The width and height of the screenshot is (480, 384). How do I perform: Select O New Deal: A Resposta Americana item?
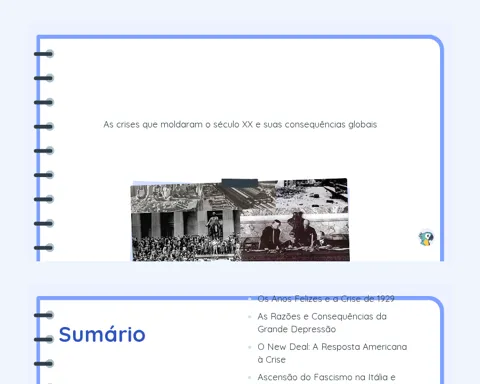pyautogui.click(x=332, y=353)
